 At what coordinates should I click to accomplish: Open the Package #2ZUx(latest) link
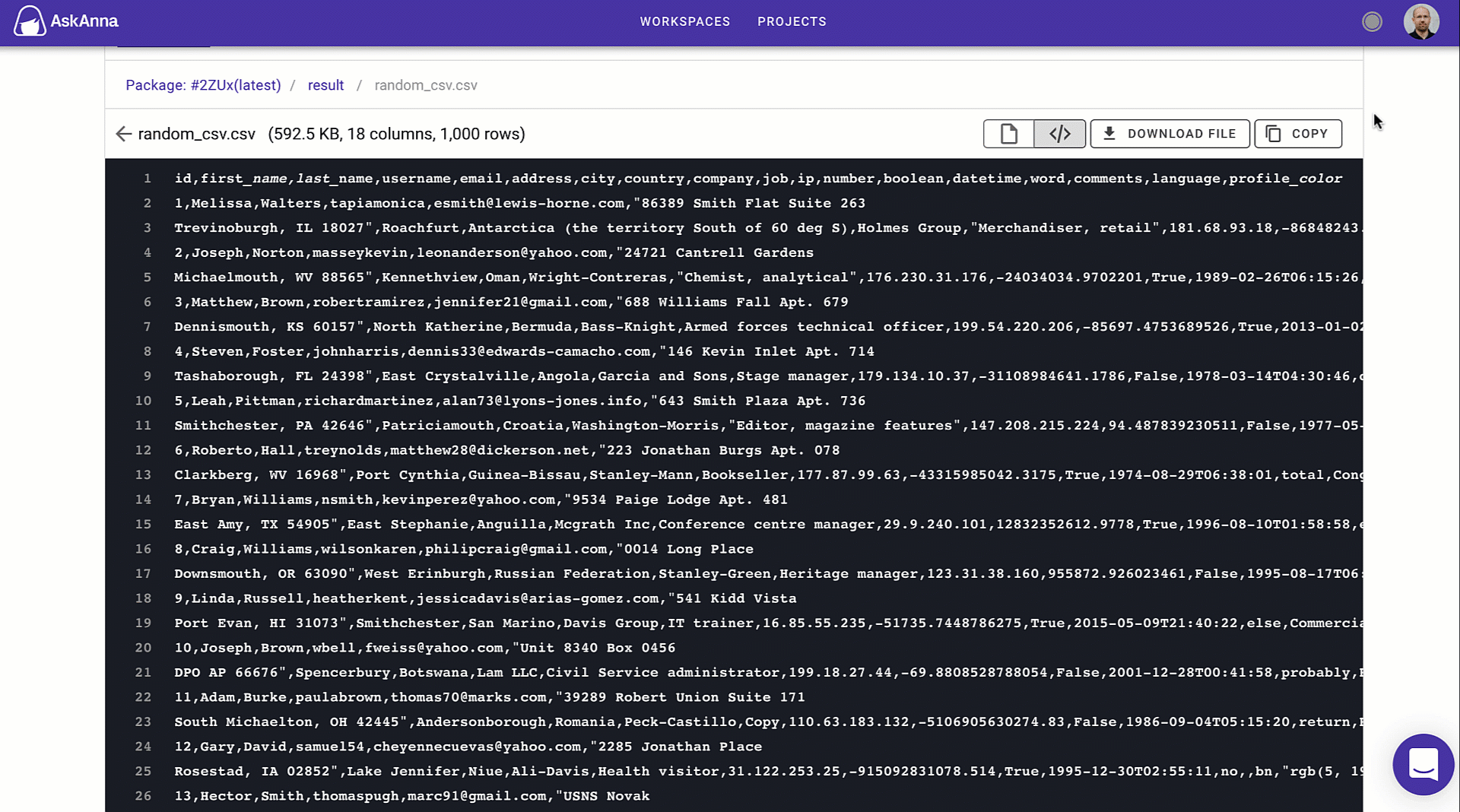click(x=203, y=85)
